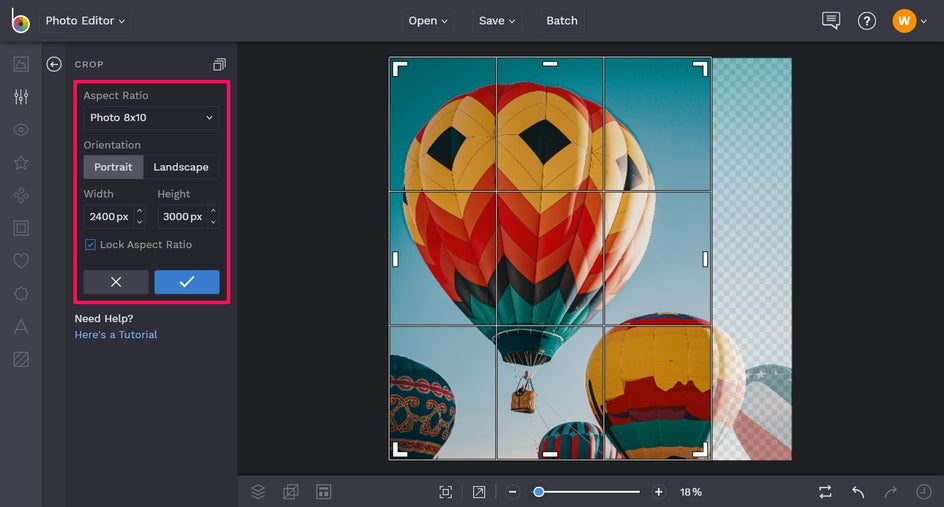This screenshot has height=507, width=944.
Task: Open the Photo Editor dropdown
Action: click(x=85, y=21)
